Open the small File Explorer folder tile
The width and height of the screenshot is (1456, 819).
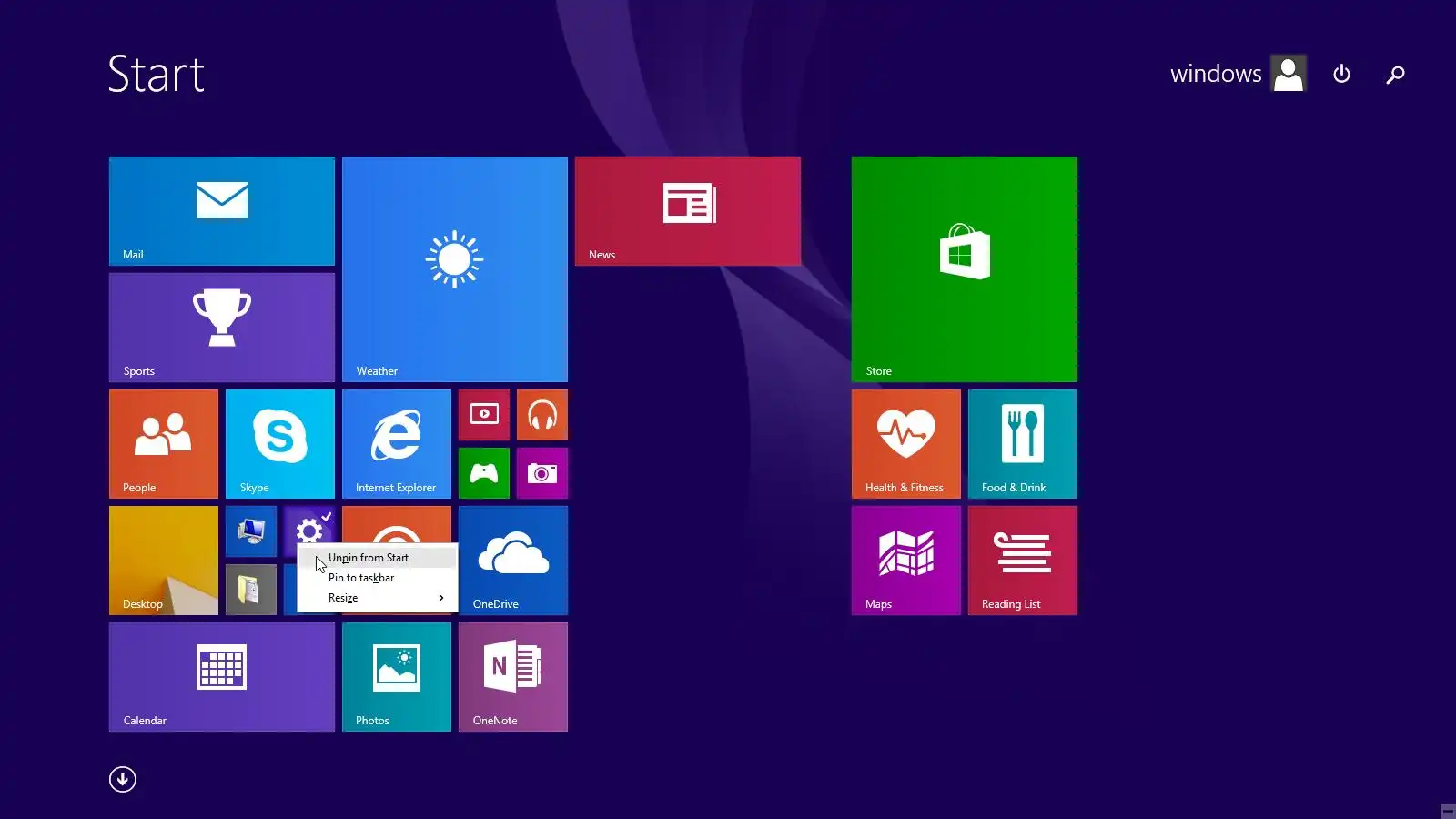251,590
